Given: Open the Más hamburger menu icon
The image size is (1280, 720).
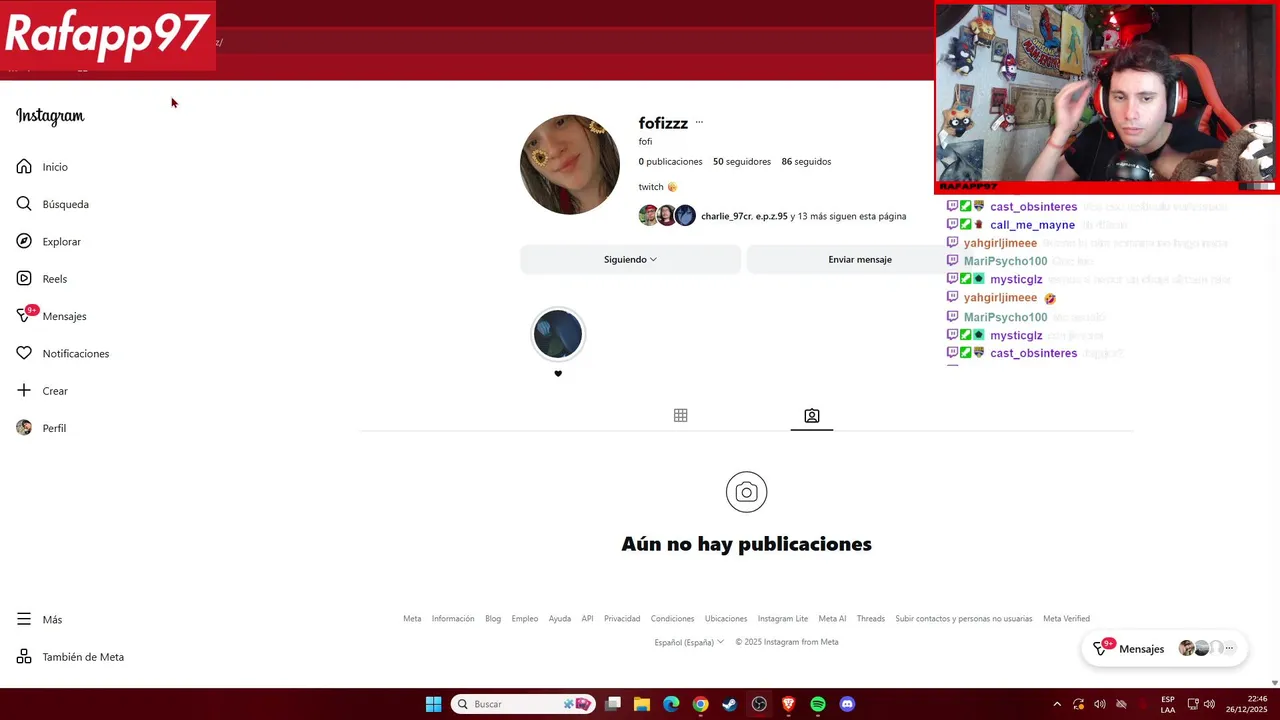Looking at the screenshot, I should point(24,619).
